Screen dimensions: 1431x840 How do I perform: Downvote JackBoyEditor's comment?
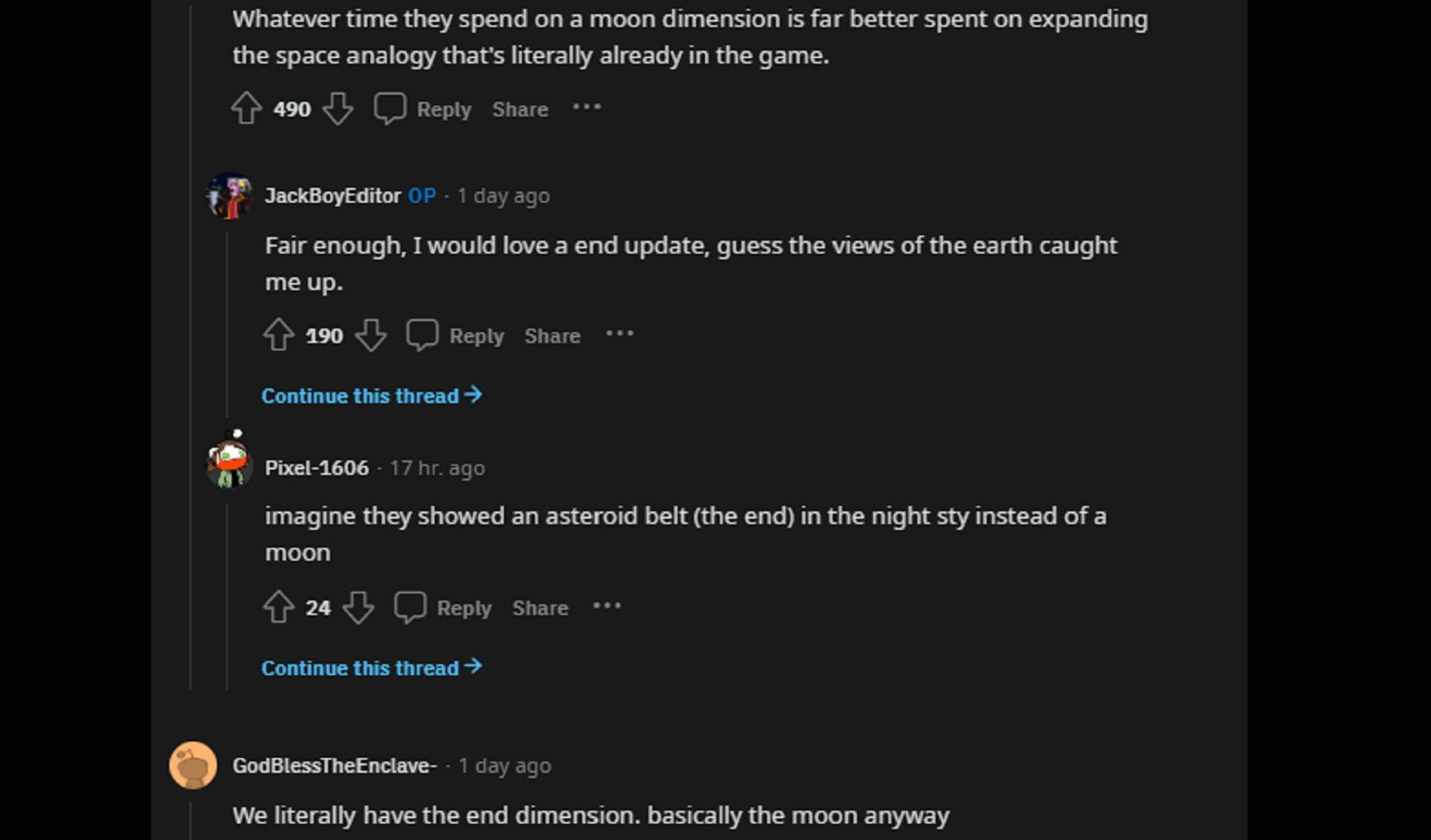(370, 335)
